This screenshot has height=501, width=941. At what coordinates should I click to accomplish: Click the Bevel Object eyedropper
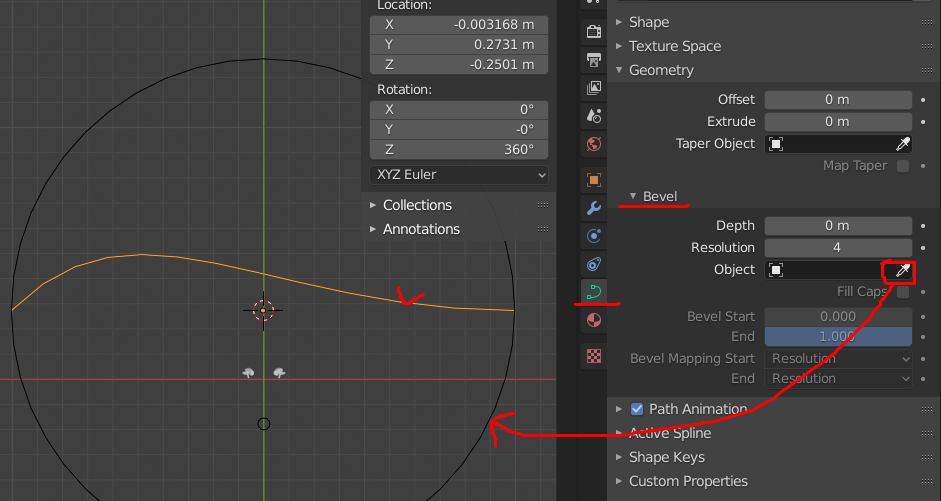pos(903,270)
